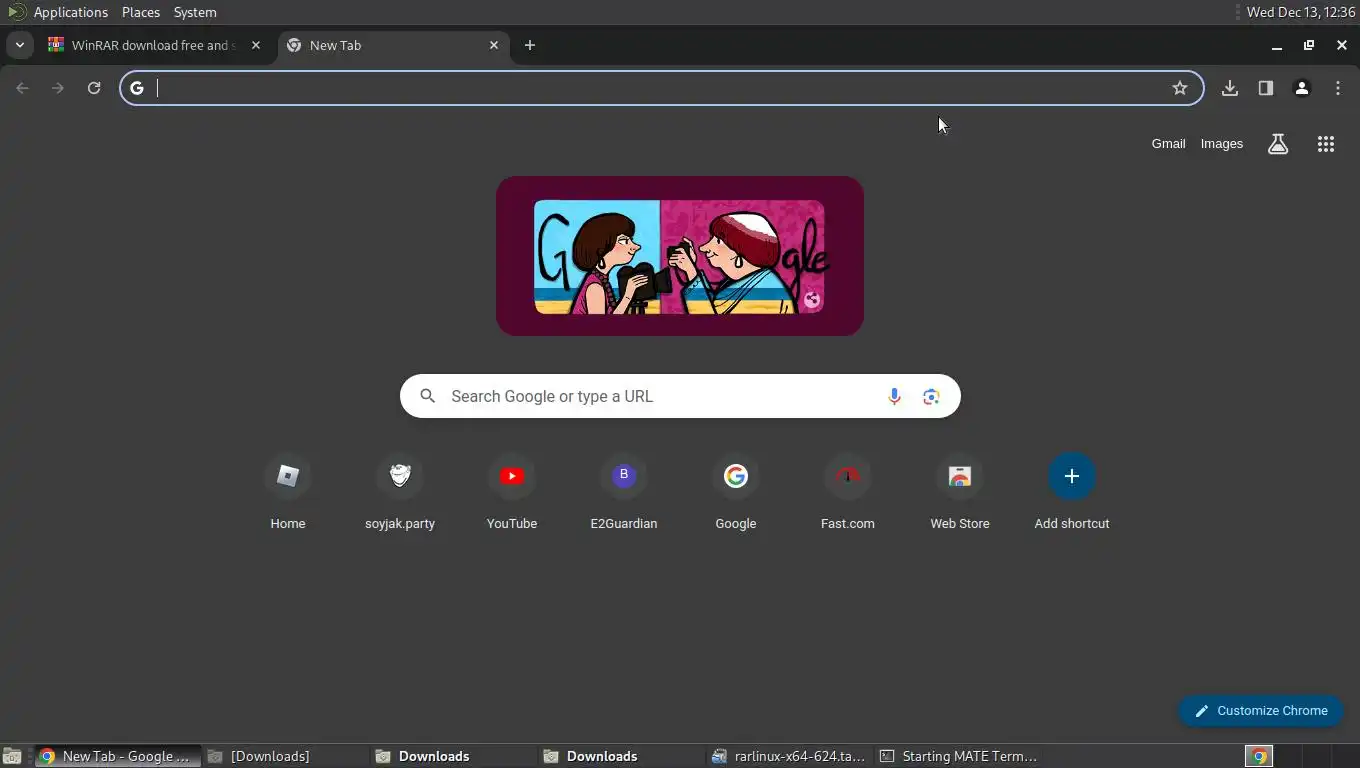1360x768 pixels.
Task: Open the Google apps grid
Action: point(1326,144)
